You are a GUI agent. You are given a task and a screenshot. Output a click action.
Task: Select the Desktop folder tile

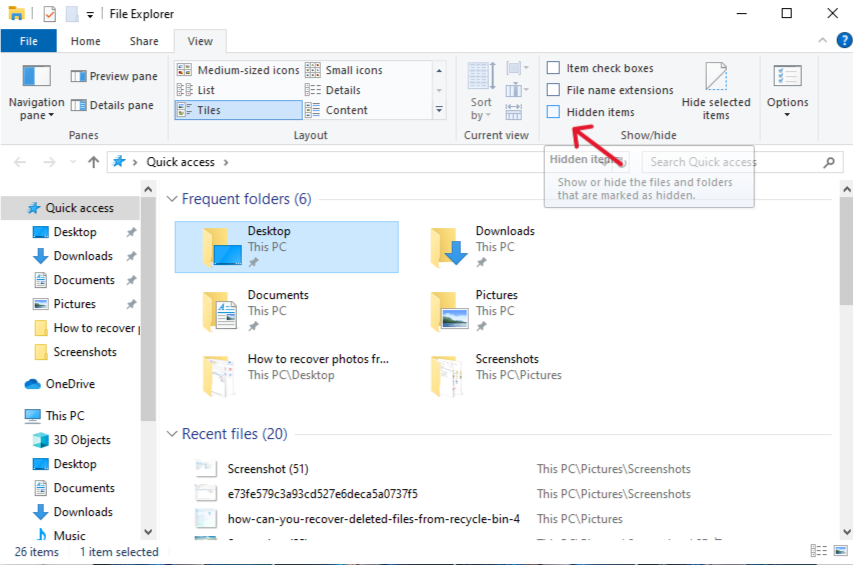click(287, 247)
